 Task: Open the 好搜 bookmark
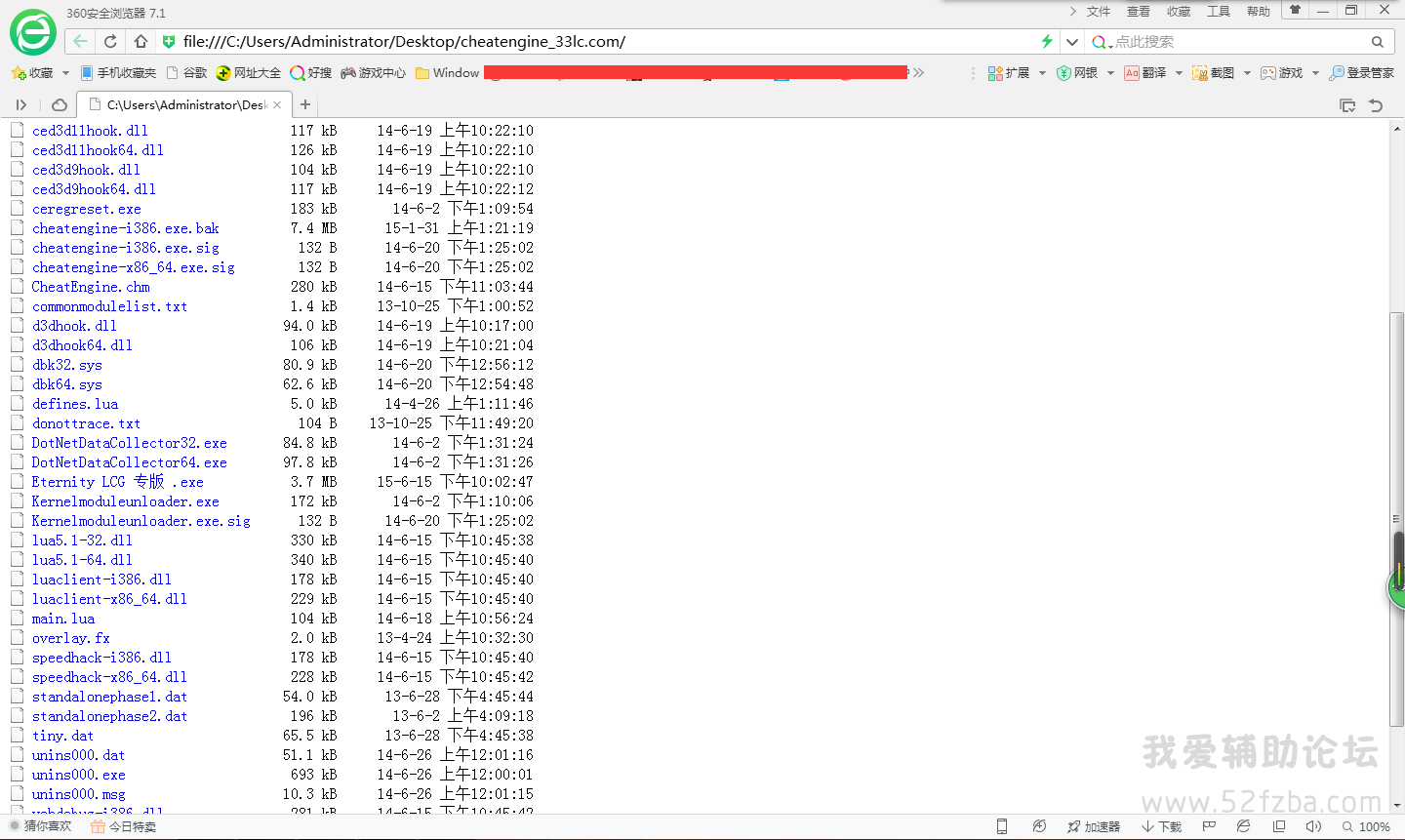(311, 73)
